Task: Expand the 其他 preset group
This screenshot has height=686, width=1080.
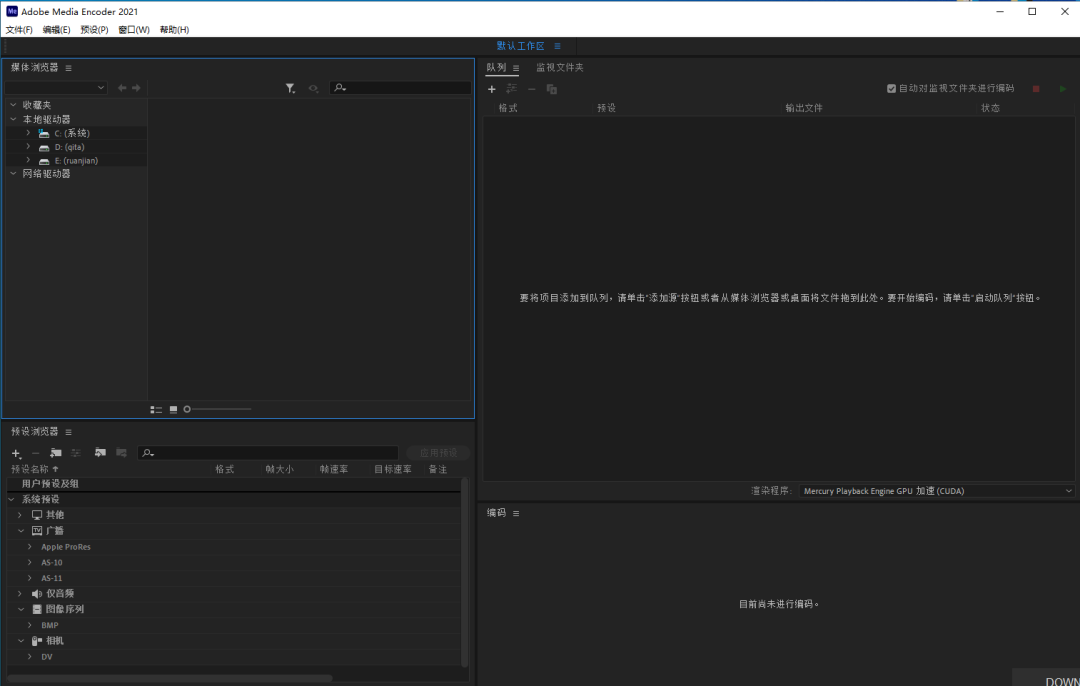Action: 20,515
